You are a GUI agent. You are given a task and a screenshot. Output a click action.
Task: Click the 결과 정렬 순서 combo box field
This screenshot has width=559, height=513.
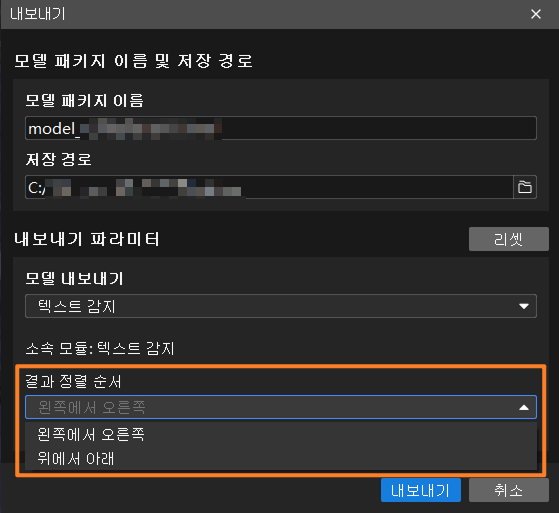(x=281, y=407)
